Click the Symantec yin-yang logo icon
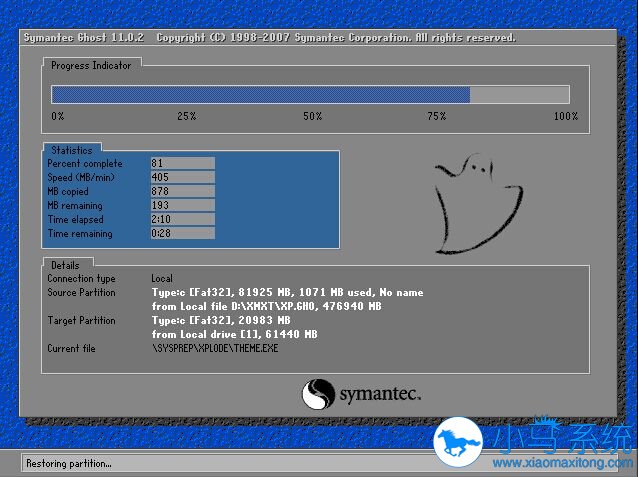The height and width of the screenshot is (477, 638). [x=318, y=394]
